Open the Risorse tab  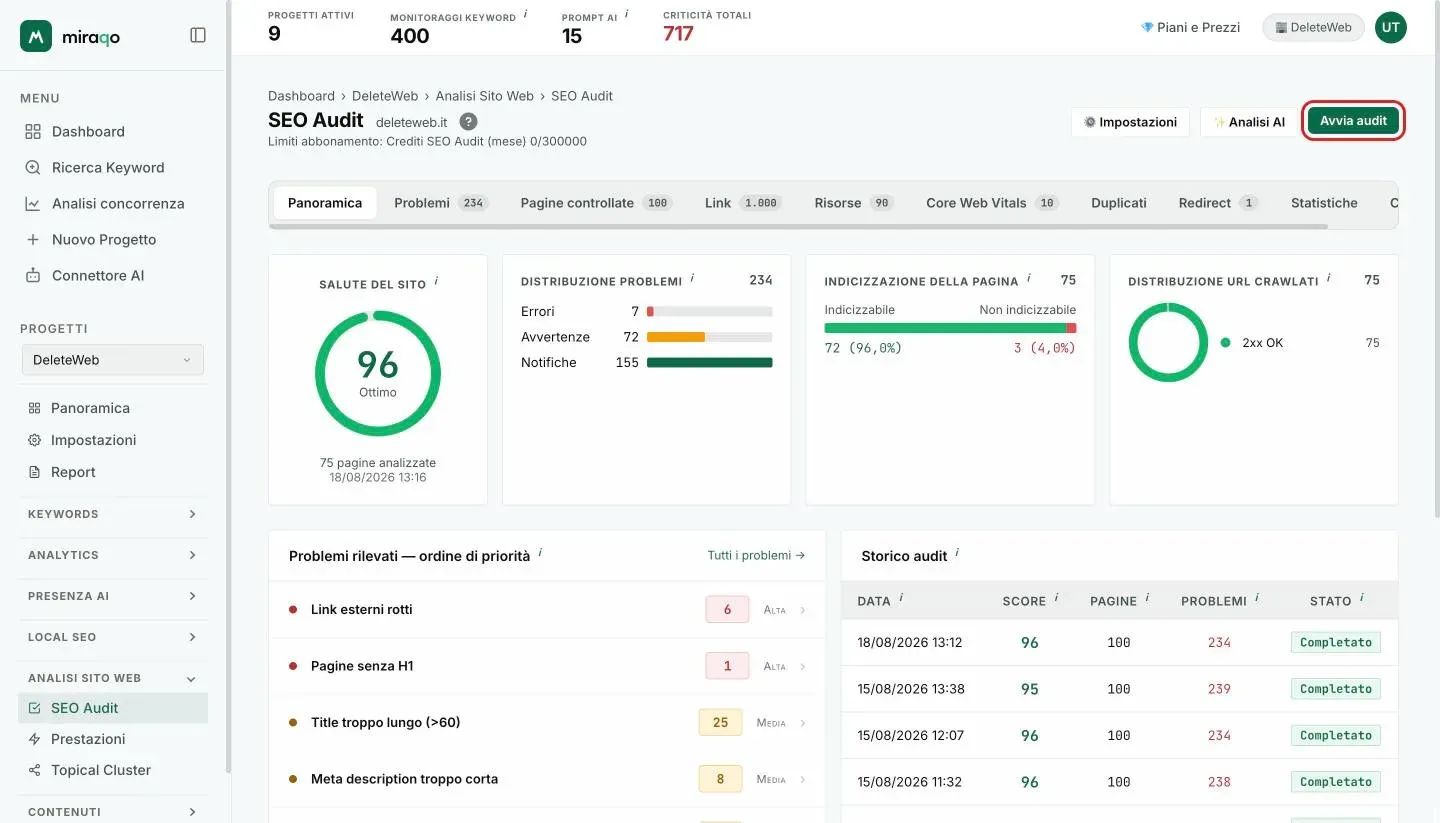(853, 203)
